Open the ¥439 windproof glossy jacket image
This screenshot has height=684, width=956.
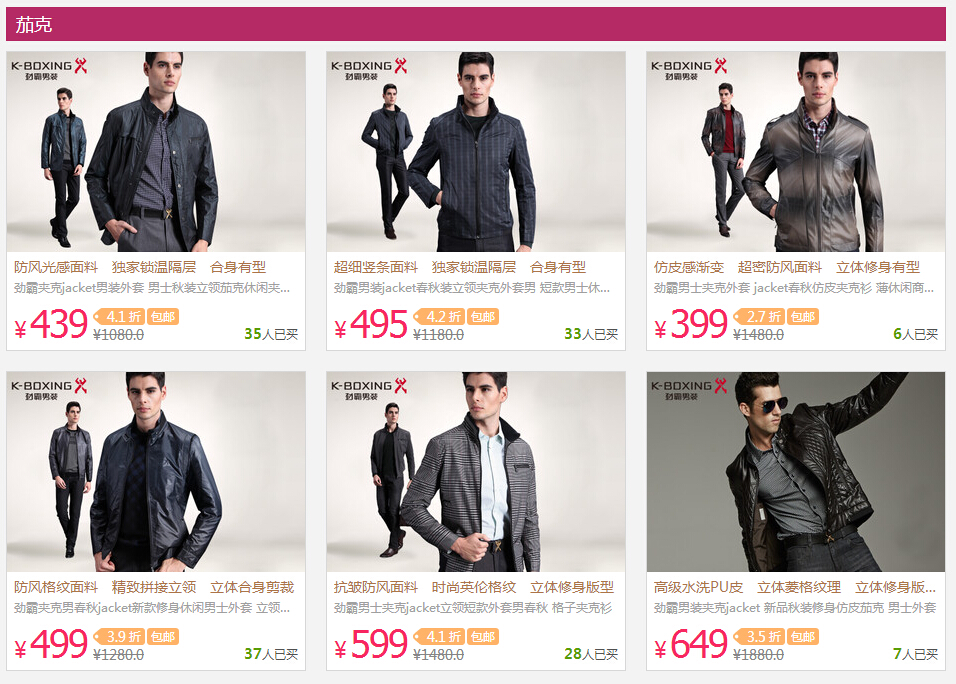[x=156, y=152]
